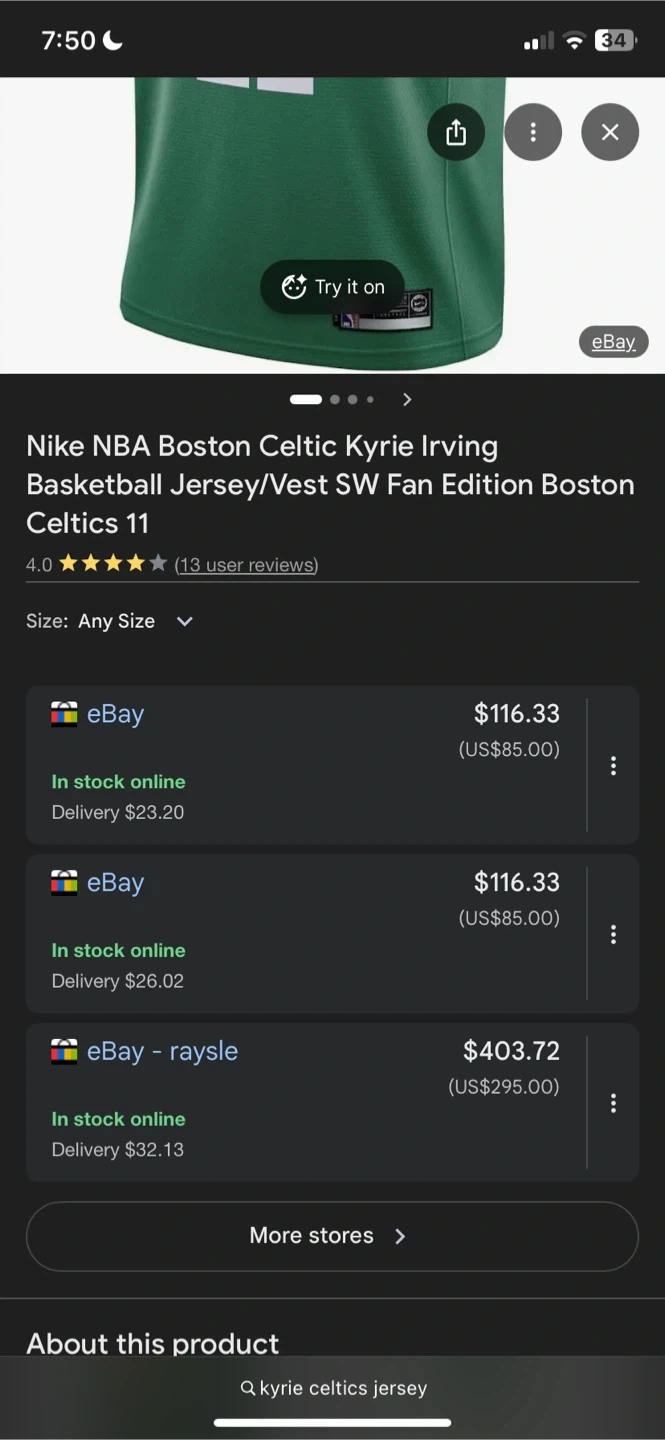This screenshot has height=1440, width=665.
Task: Open options for second eBay listing
Action: coord(613,935)
